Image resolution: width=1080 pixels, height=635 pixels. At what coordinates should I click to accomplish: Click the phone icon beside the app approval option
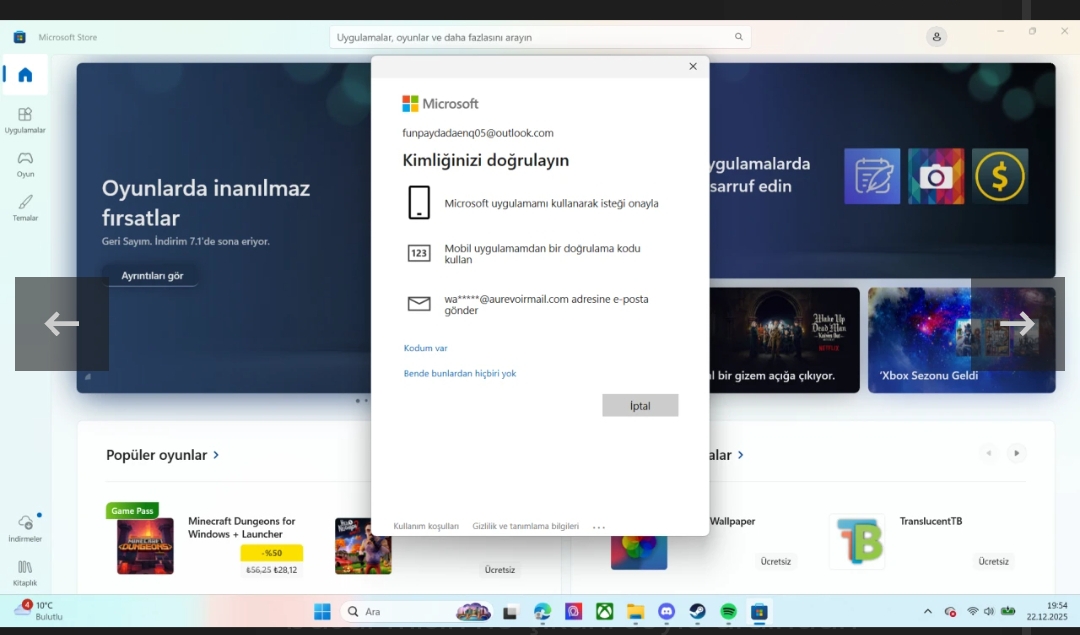[x=419, y=202]
